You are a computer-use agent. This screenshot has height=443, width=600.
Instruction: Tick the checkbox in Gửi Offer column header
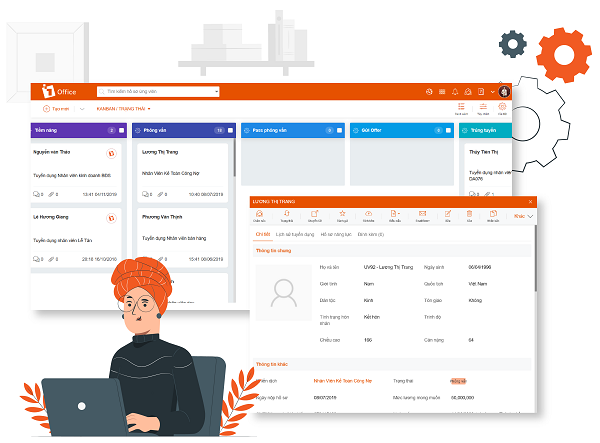point(448,130)
